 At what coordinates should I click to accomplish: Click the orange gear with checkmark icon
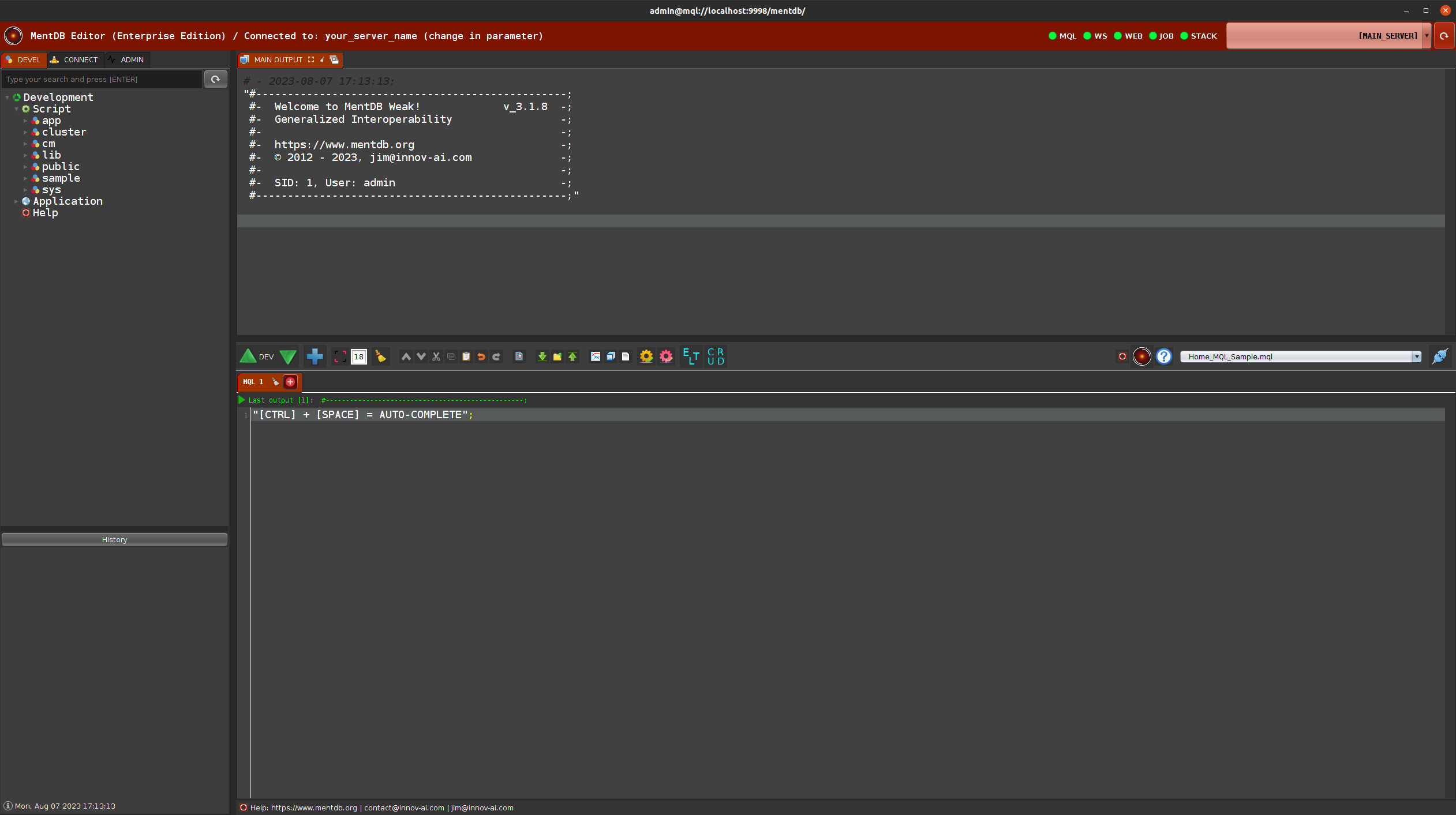pos(646,356)
